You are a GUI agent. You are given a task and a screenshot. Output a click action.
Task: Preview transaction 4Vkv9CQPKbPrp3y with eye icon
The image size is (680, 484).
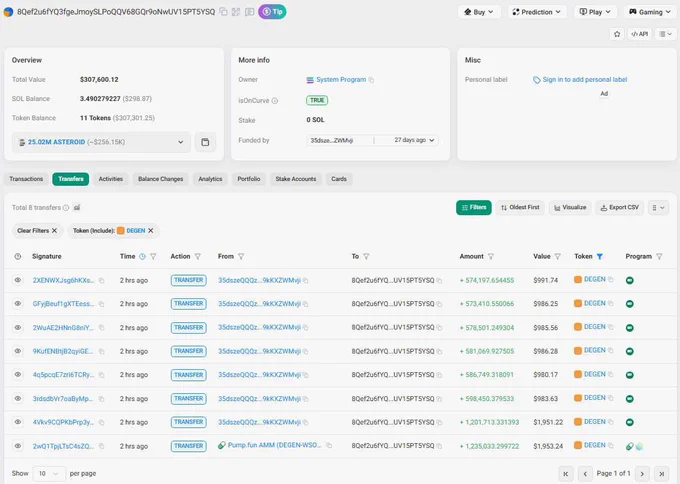pos(17,422)
